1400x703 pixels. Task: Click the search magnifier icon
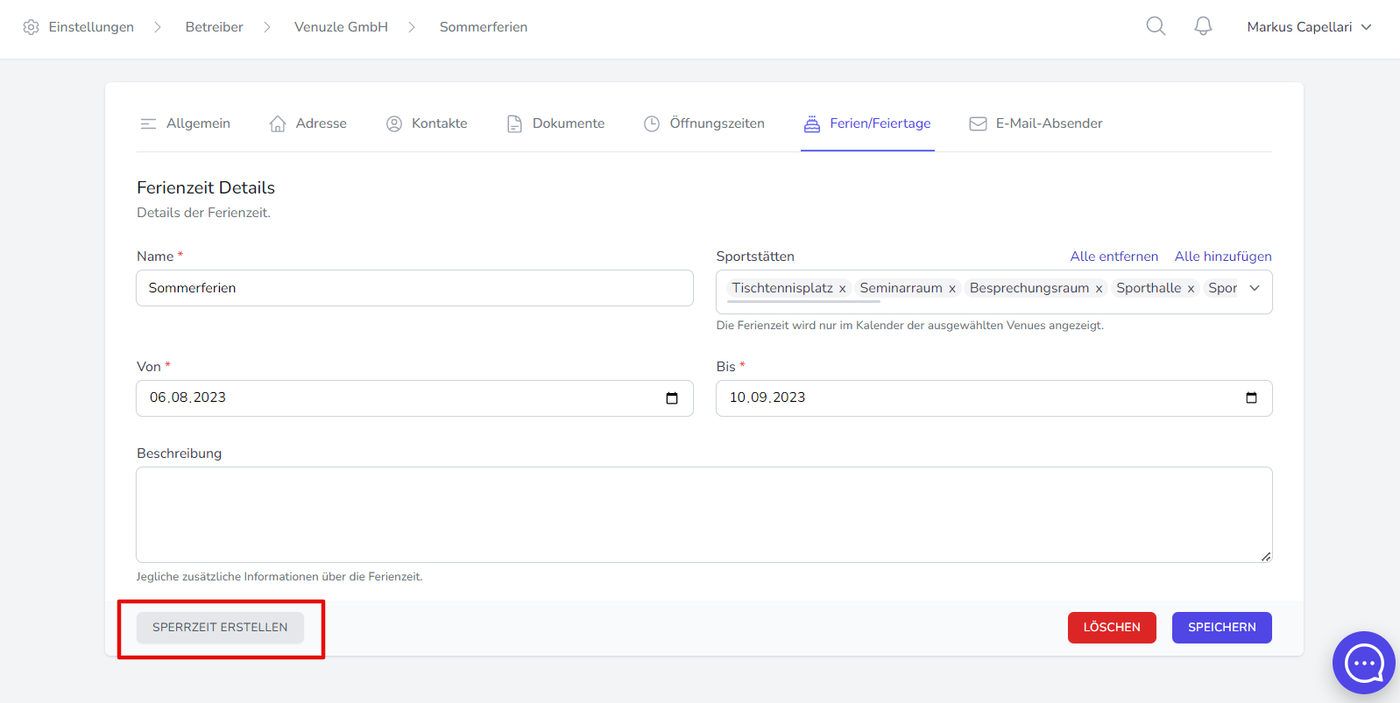pos(1155,27)
